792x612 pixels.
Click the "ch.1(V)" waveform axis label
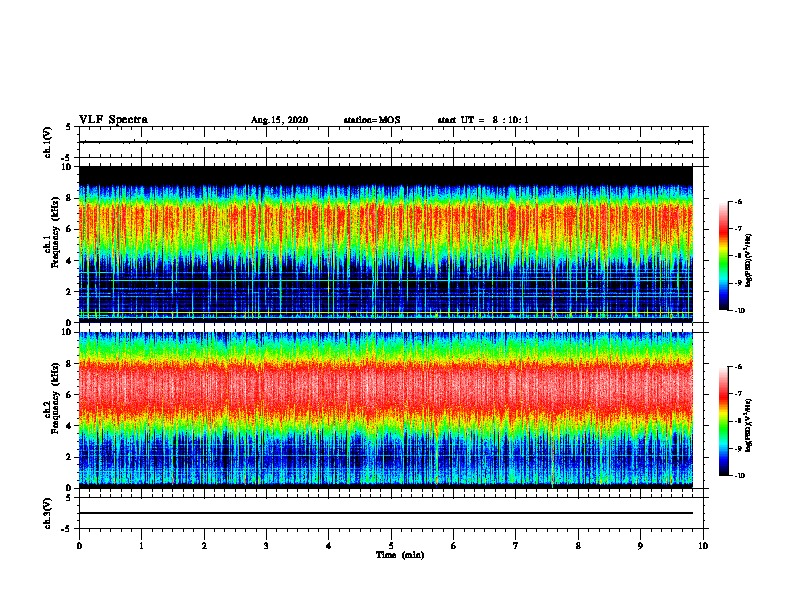tap(48, 142)
